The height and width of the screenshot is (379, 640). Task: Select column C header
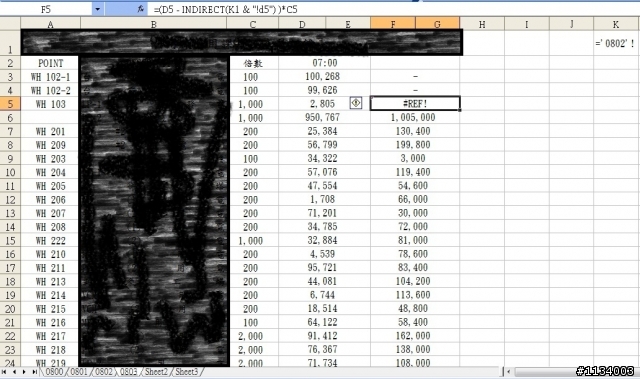(253, 24)
